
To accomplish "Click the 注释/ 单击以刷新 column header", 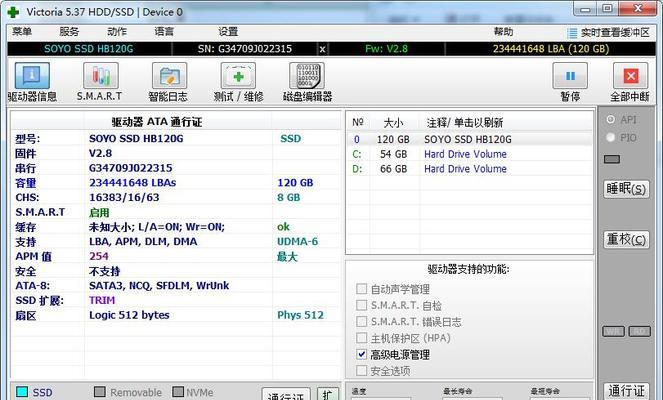I will tap(465, 123).
